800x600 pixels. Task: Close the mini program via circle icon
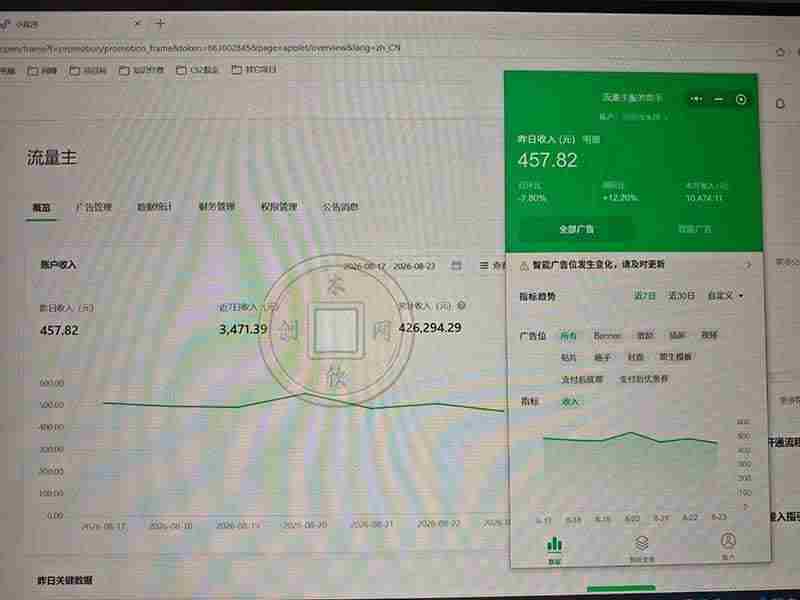(x=741, y=99)
